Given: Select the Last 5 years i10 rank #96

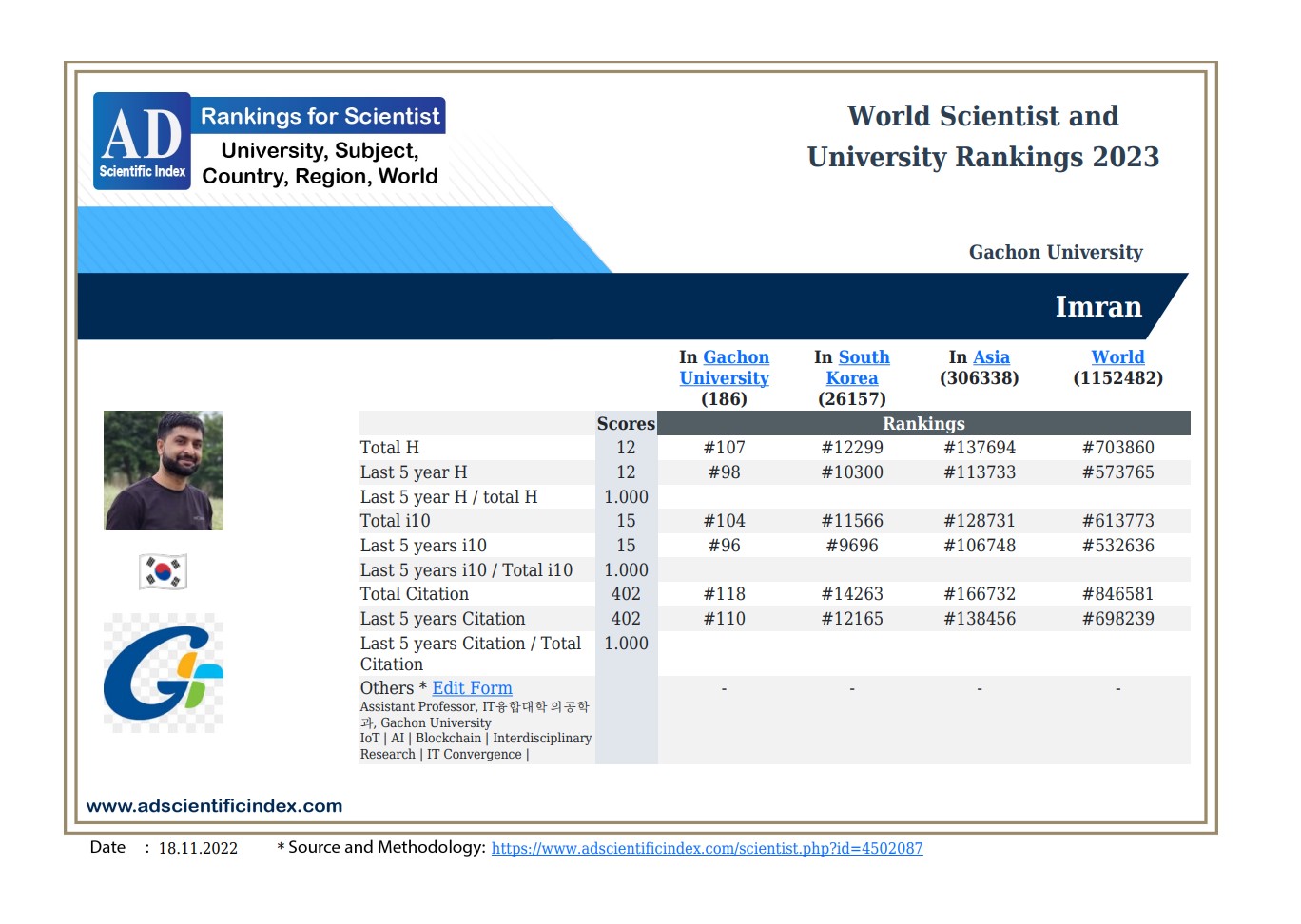Looking at the screenshot, I should click(x=724, y=546).
